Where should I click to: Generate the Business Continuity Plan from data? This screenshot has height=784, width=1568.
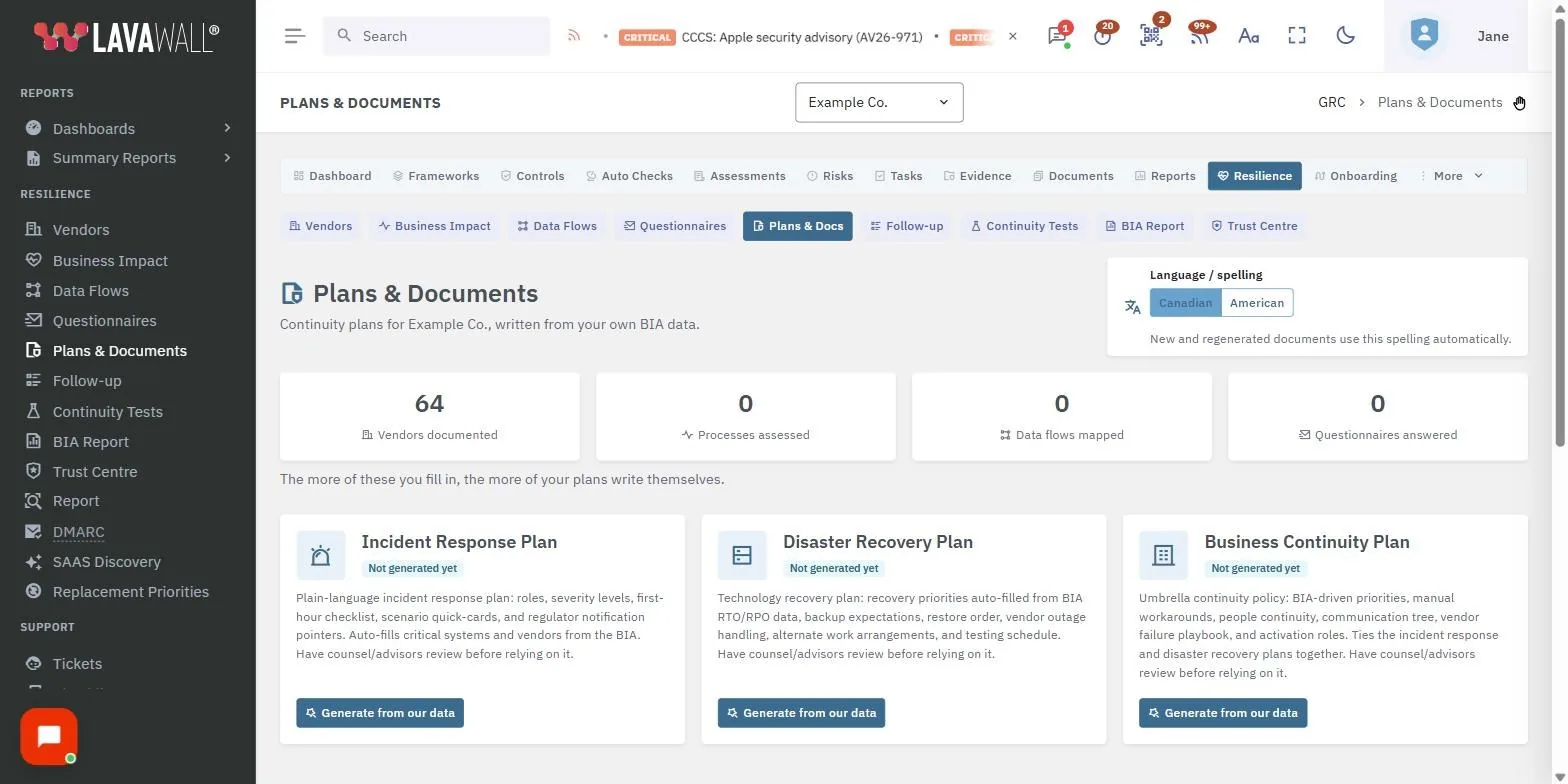coord(1223,713)
